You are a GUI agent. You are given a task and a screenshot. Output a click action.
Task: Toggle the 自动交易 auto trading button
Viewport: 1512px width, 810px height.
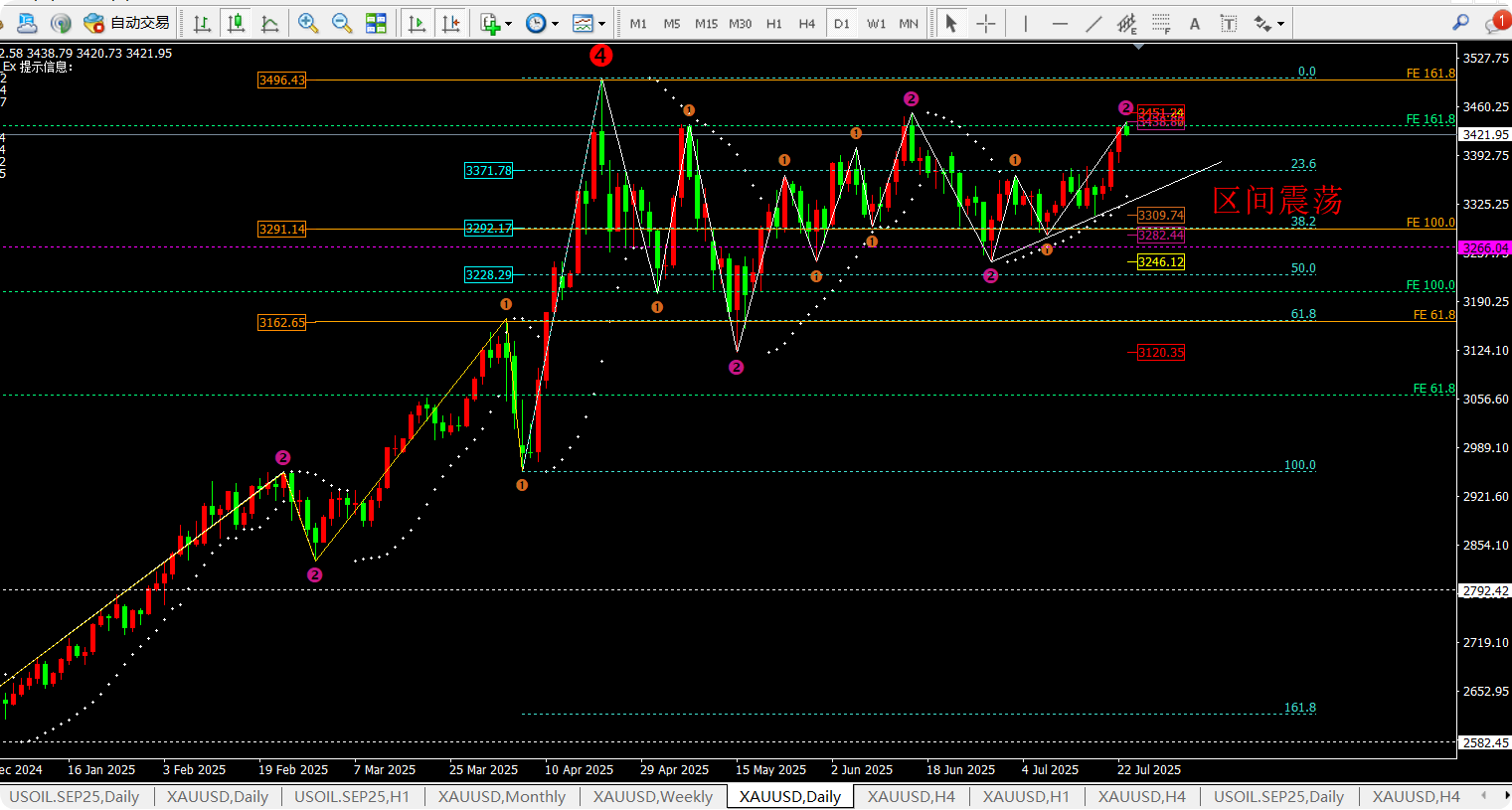127,23
